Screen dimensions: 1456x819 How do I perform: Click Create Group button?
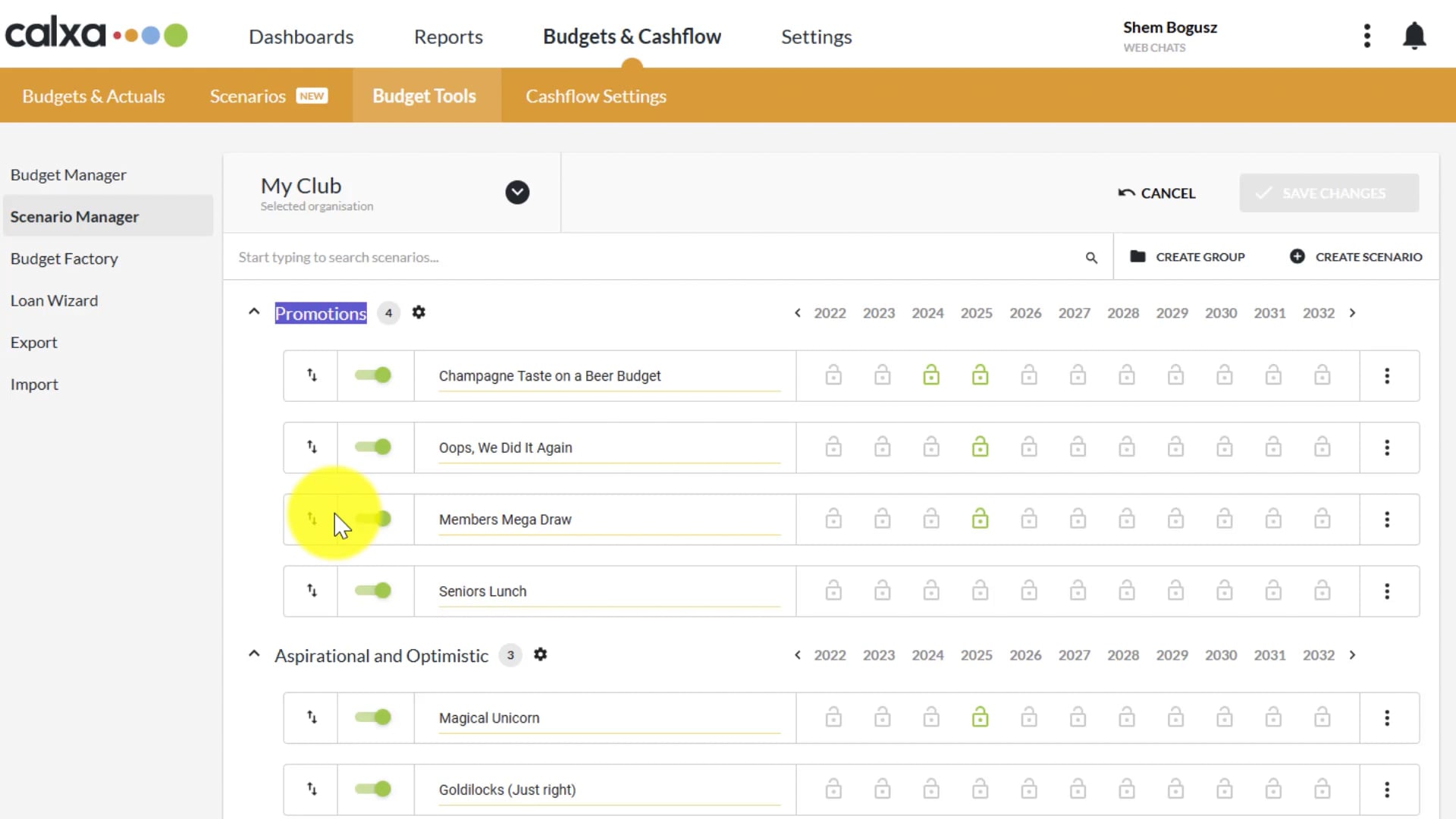[x=1188, y=257]
